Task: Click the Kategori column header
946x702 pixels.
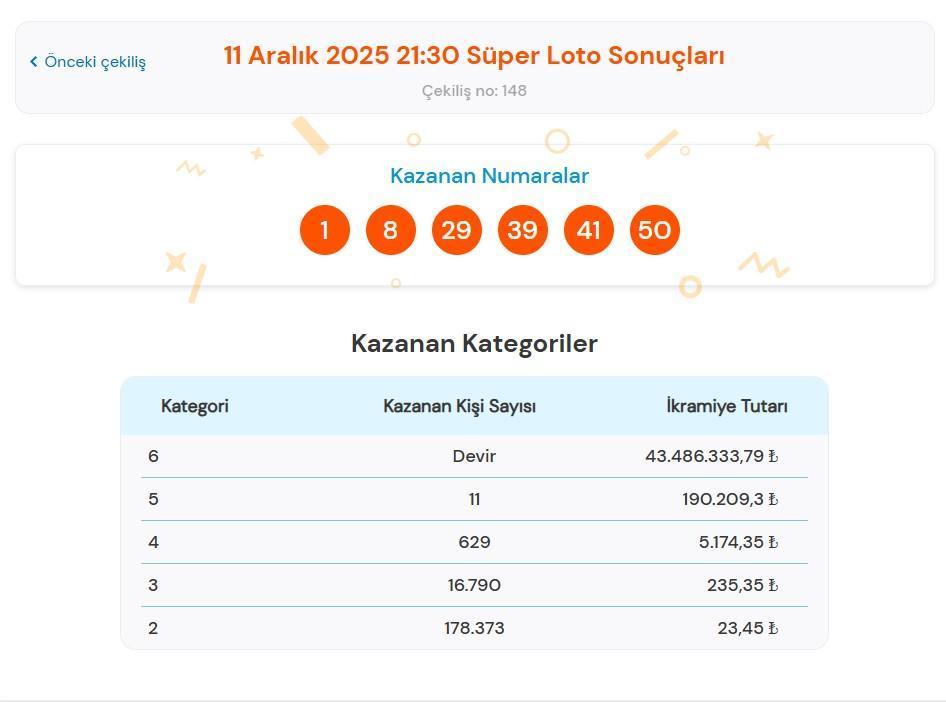Action: (x=195, y=406)
